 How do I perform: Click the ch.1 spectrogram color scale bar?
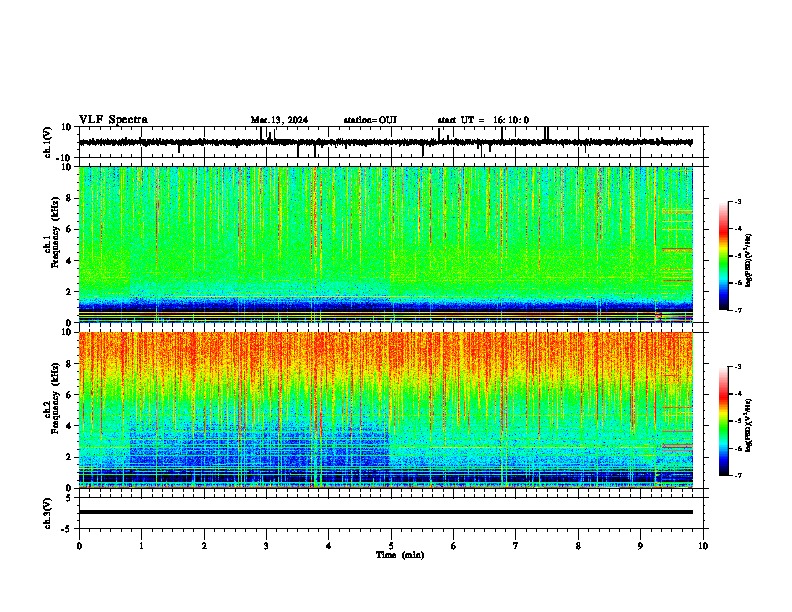(724, 256)
